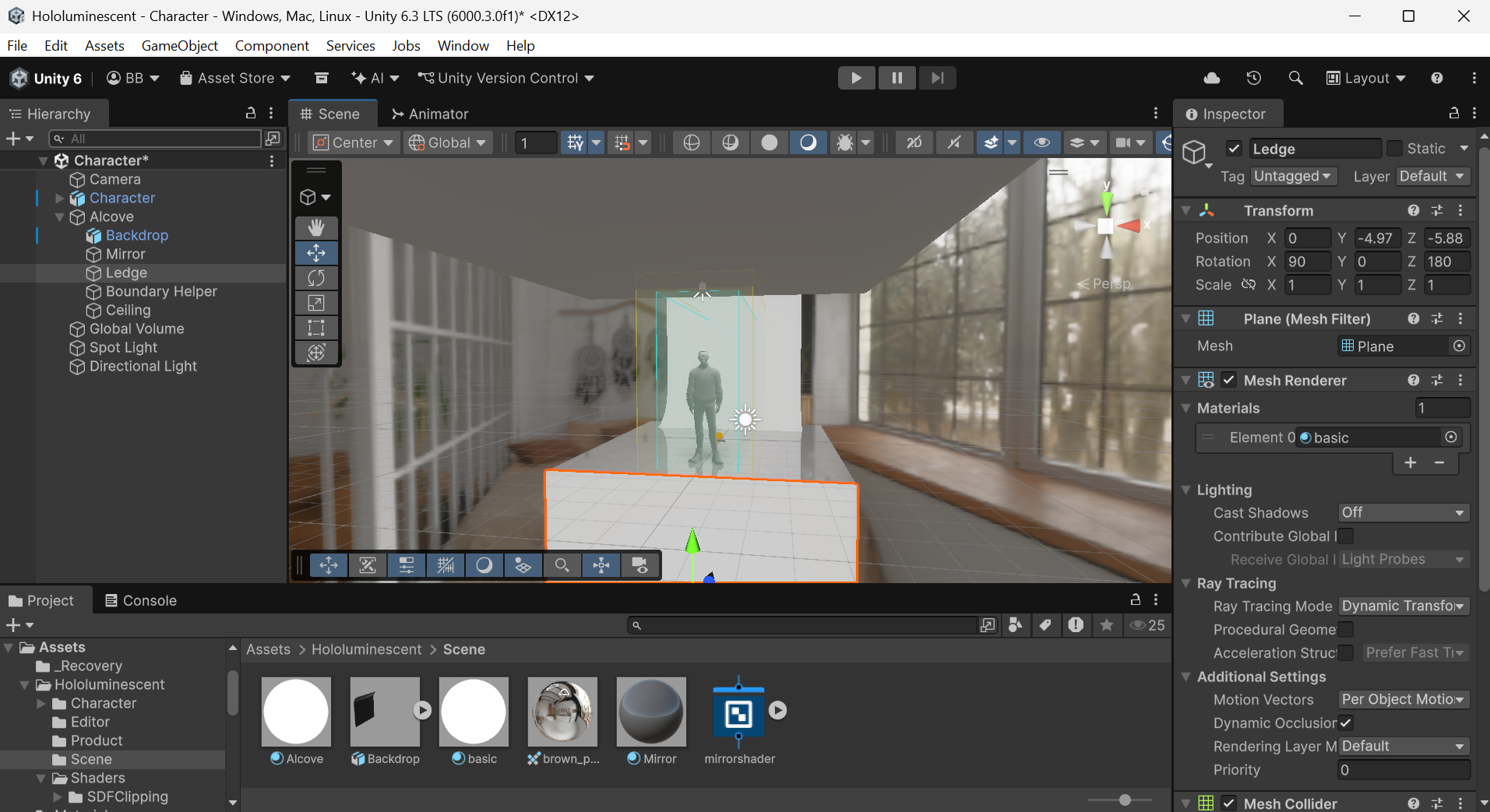Open the Undo History icon

tap(1253, 78)
